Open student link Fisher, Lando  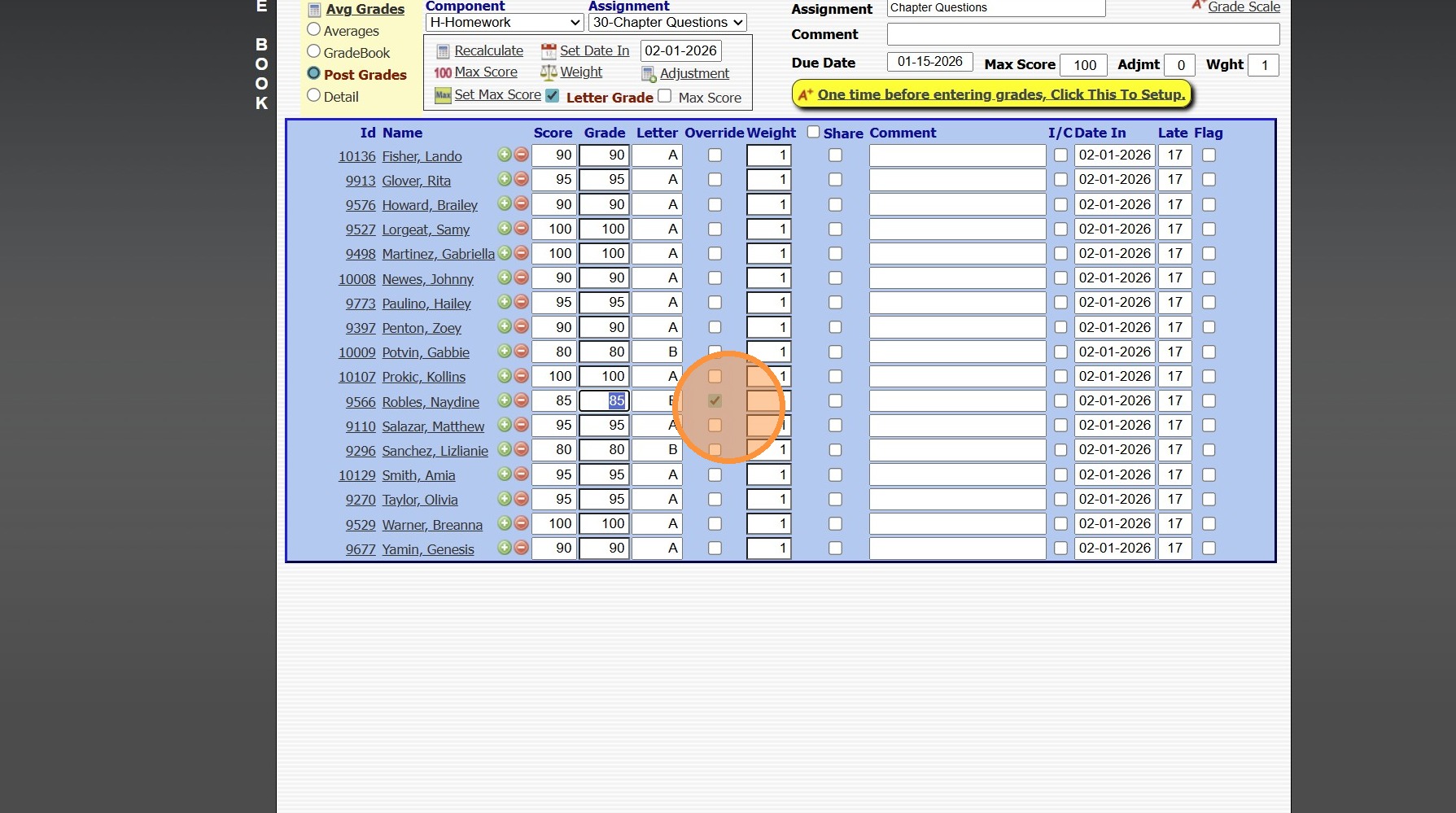(422, 156)
